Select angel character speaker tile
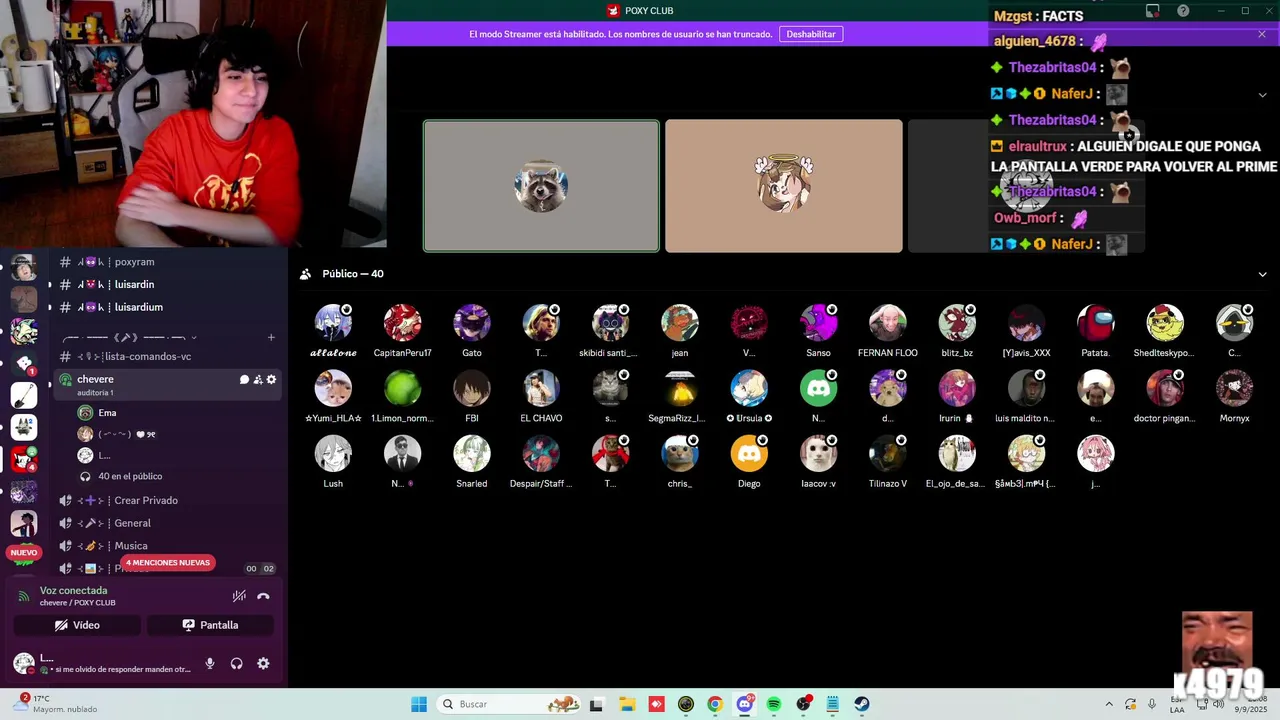The height and width of the screenshot is (720, 1280). tap(784, 186)
